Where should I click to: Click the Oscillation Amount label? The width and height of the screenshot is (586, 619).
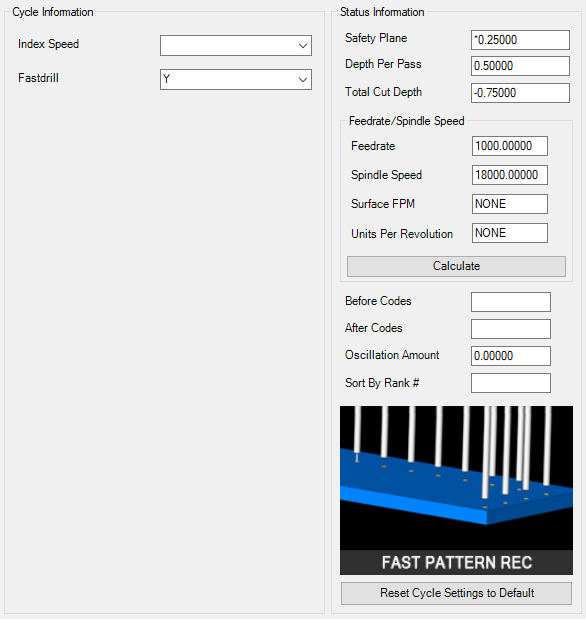(x=392, y=355)
